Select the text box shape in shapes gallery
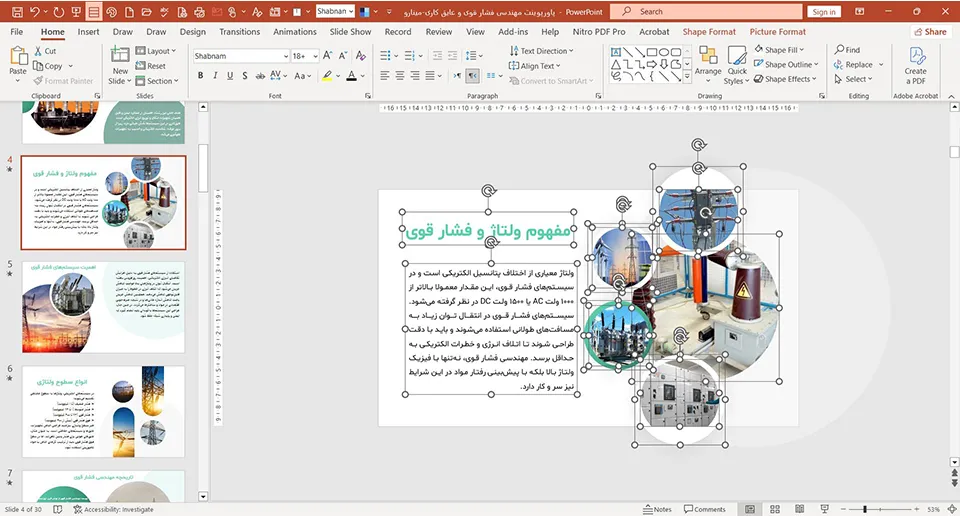The height and width of the screenshot is (516, 960). point(616,52)
